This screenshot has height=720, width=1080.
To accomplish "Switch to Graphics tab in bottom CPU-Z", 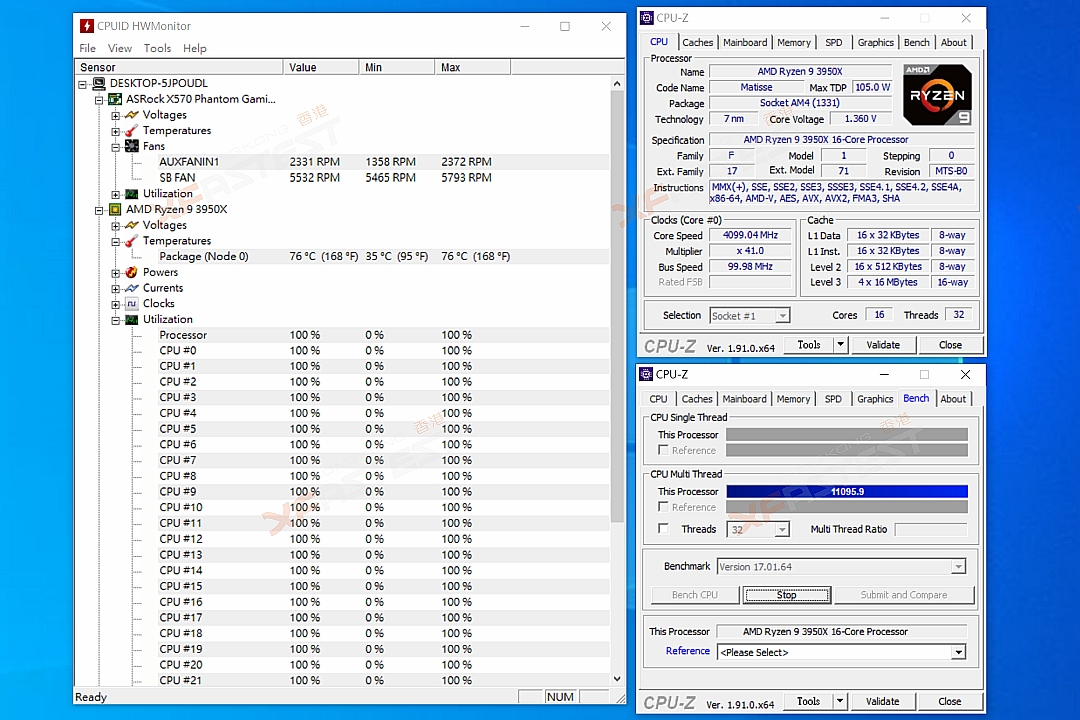I will pyautogui.click(x=875, y=399).
